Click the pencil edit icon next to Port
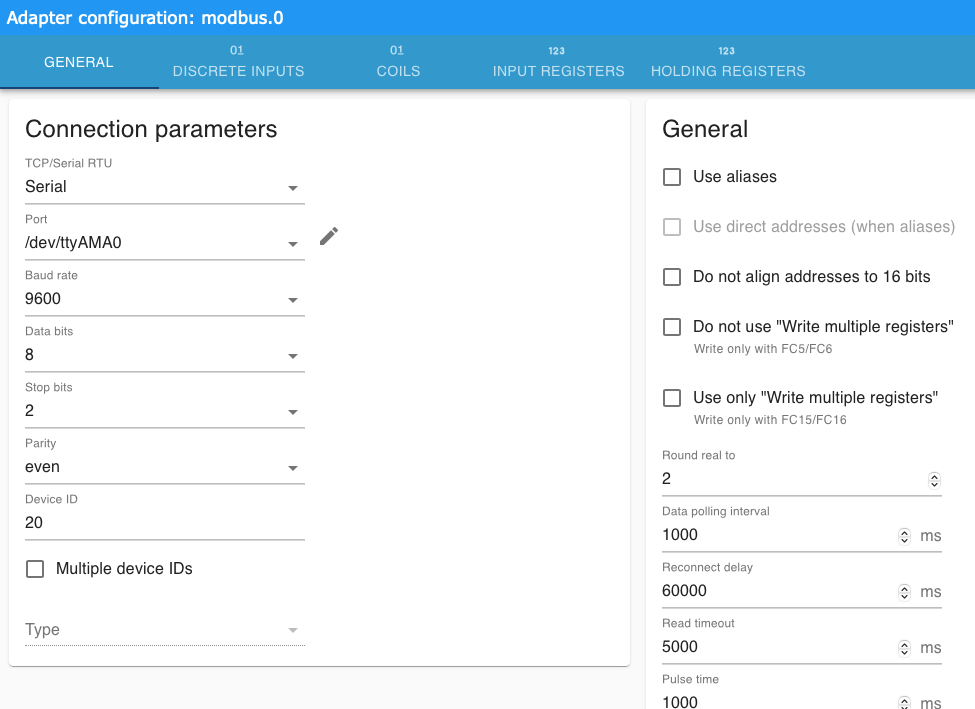 click(329, 236)
